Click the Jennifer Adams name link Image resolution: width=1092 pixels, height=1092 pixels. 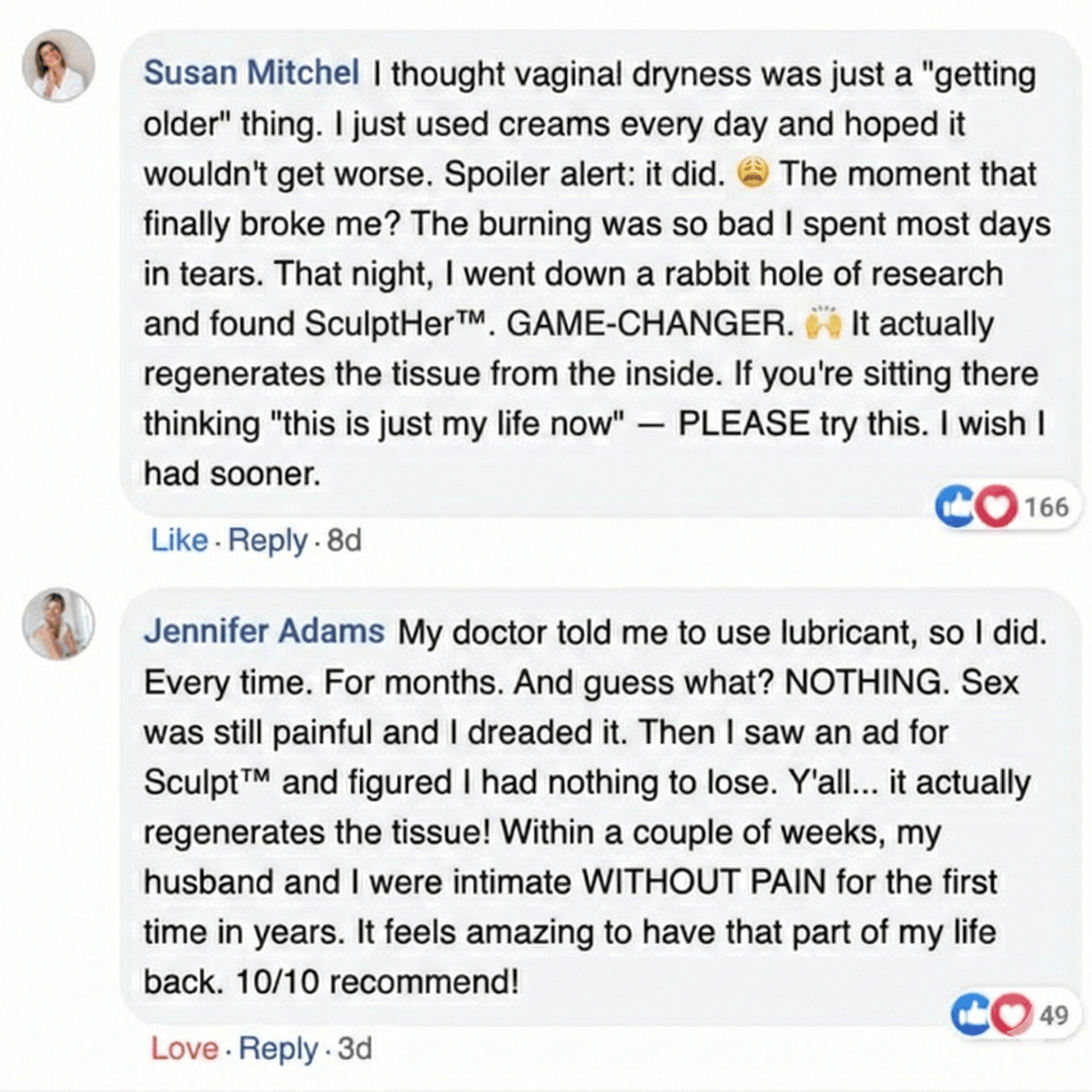[x=264, y=632]
